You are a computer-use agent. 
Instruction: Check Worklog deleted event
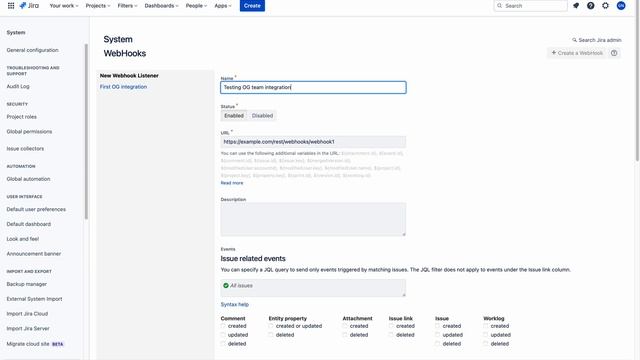pyautogui.click(x=486, y=344)
